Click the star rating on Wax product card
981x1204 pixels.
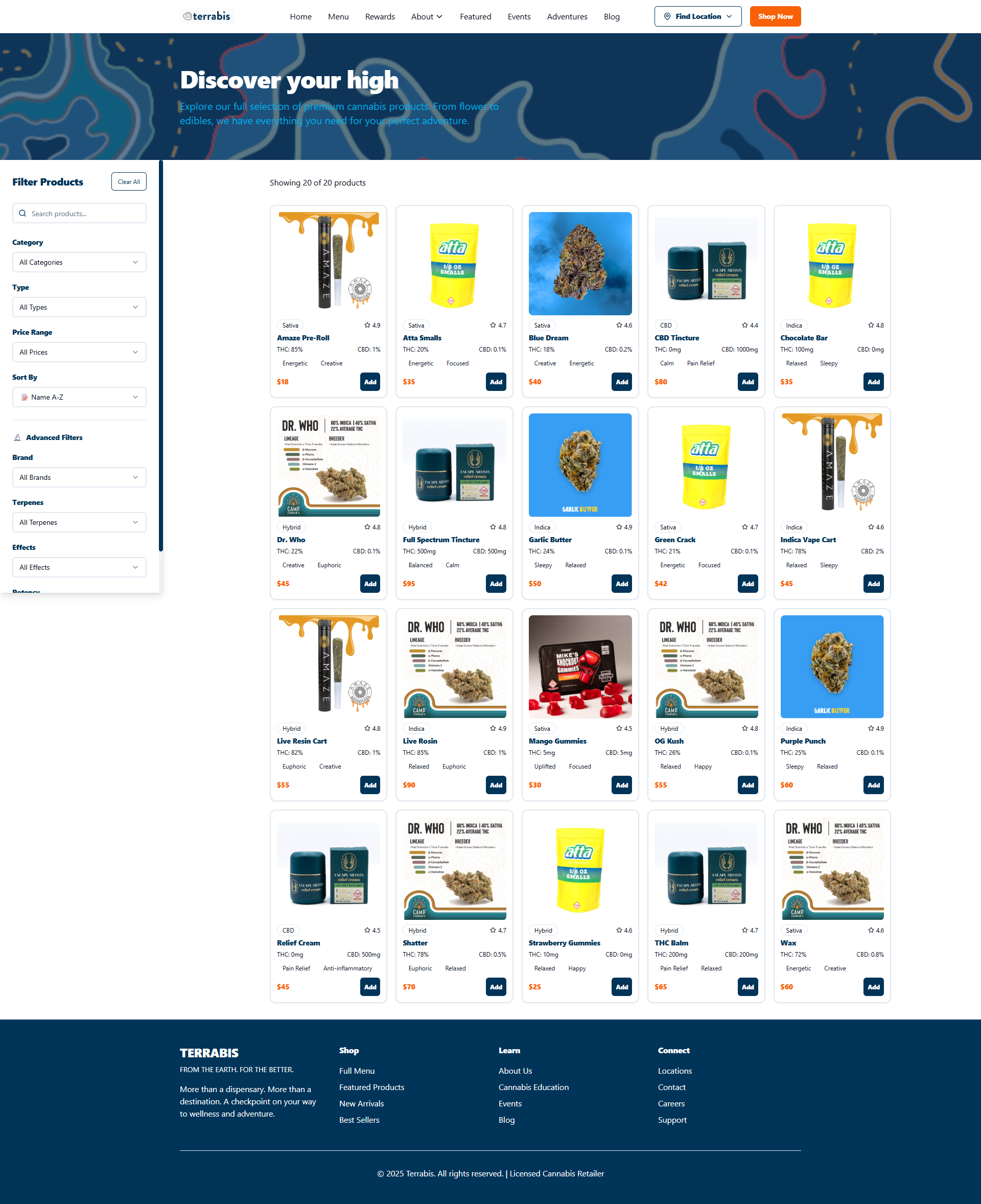[x=871, y=930]
